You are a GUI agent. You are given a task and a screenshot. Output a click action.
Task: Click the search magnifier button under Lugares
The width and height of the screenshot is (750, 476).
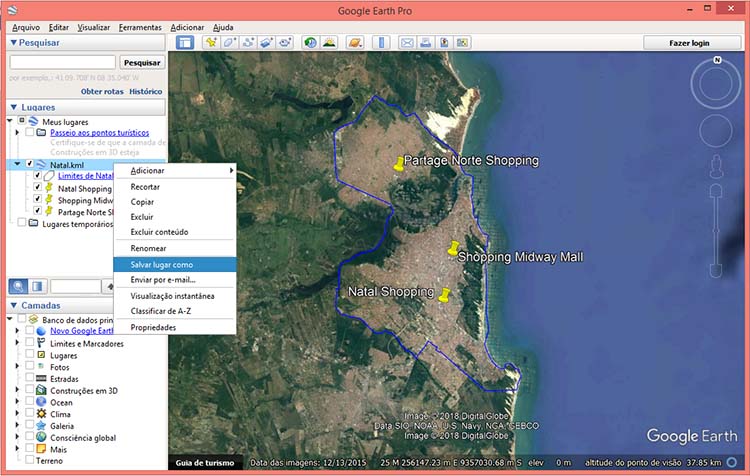(x=18, y=286)
